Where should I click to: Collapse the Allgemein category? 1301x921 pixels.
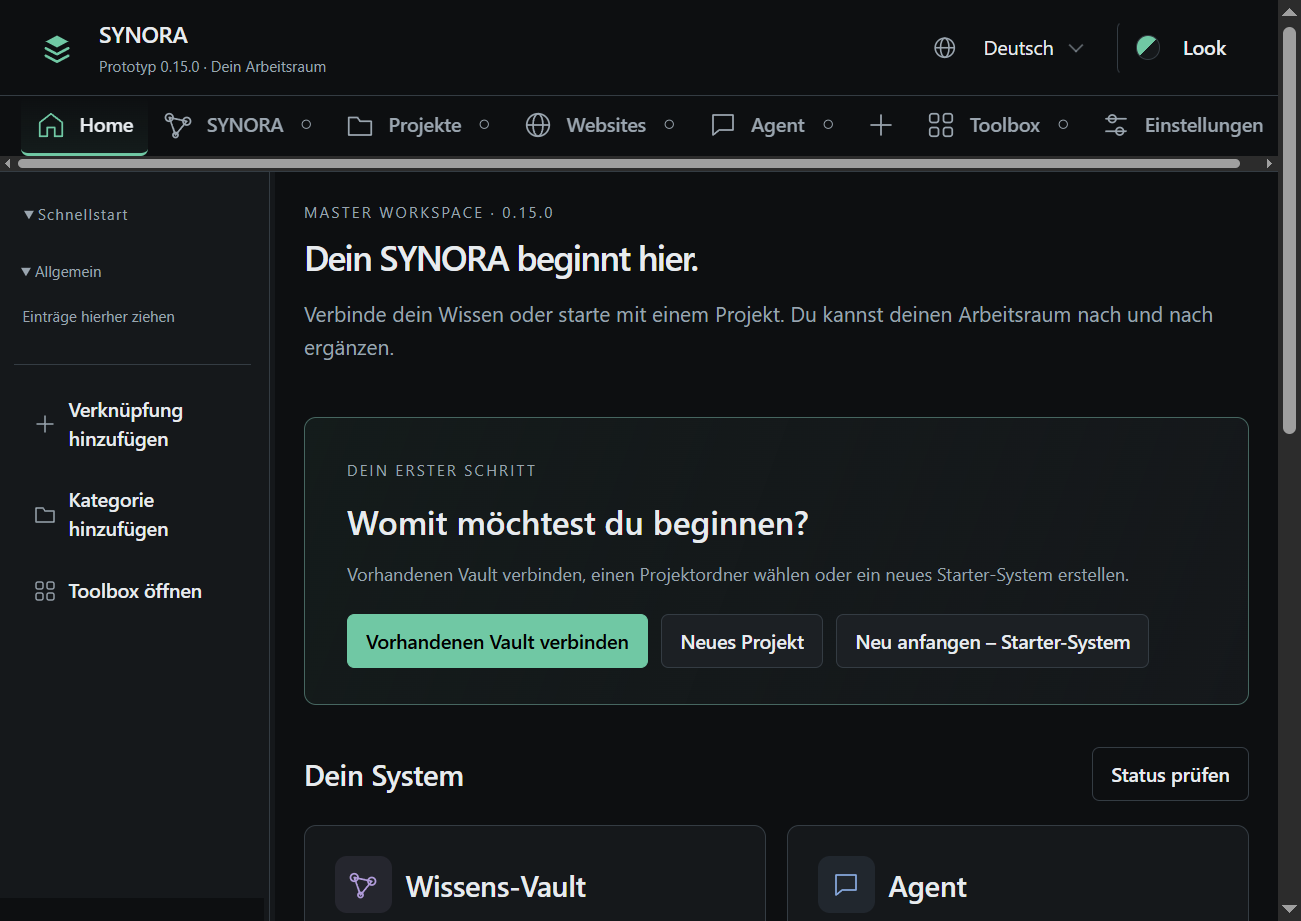62,272
